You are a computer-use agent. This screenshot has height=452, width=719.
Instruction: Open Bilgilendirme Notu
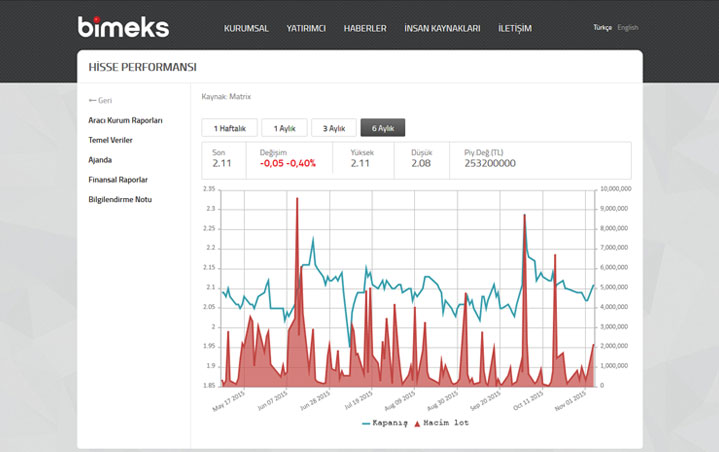click(120, 199)
